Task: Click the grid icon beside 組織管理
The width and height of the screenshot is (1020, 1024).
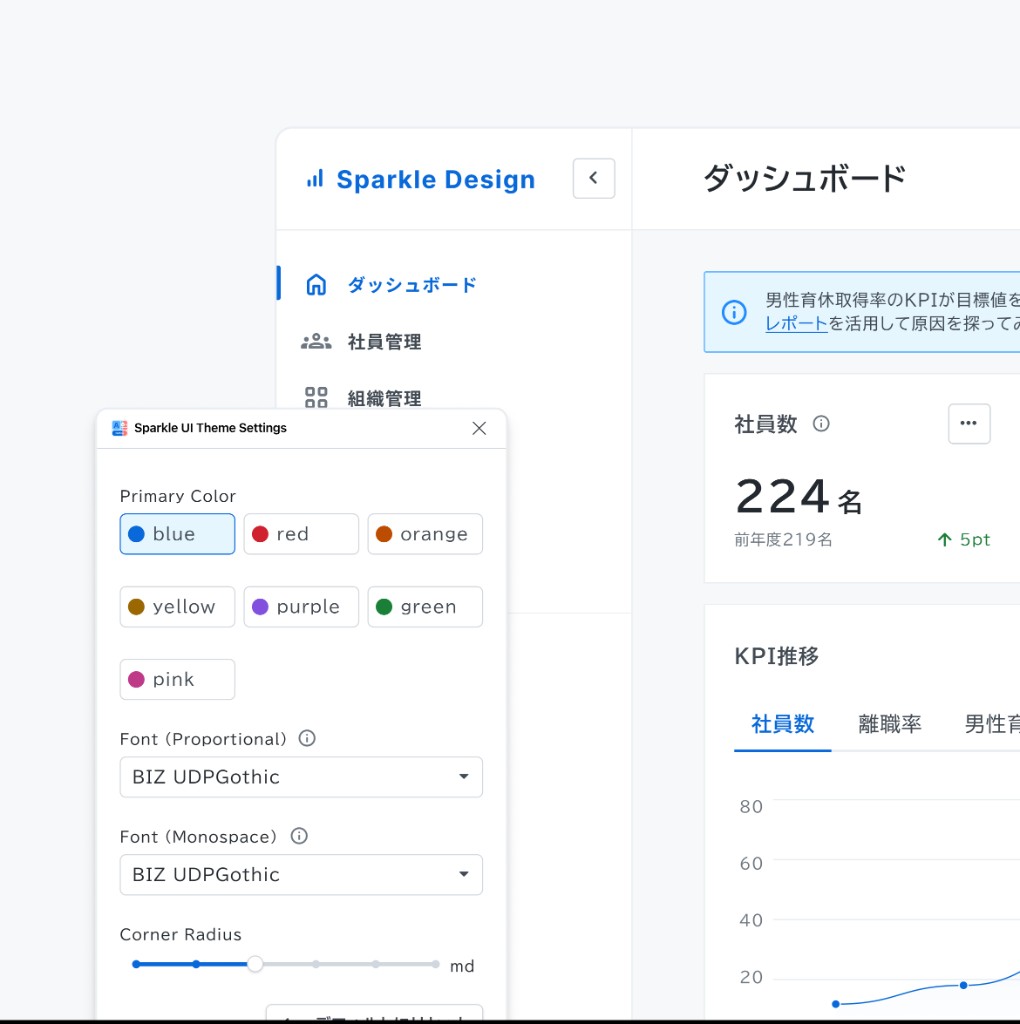Action: tap(316, 398)
